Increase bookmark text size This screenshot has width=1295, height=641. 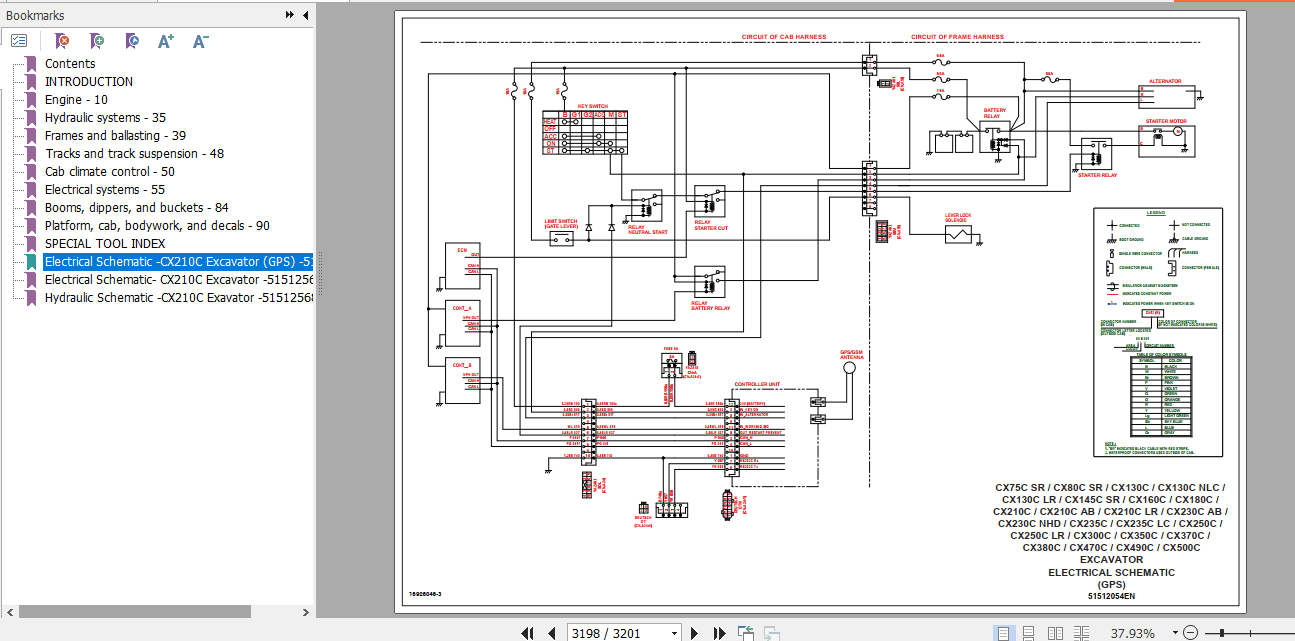(x=166, y=41)
